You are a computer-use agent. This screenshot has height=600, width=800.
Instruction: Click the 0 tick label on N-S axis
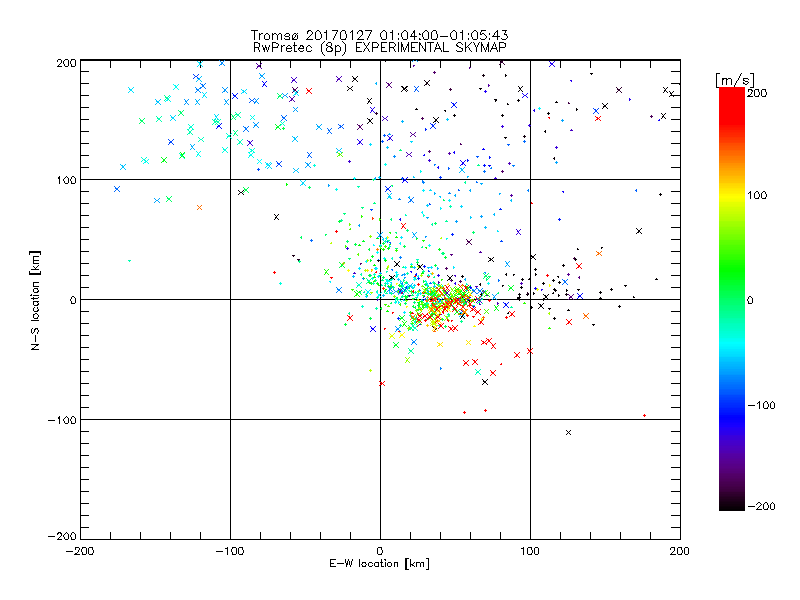coord(73,300)
